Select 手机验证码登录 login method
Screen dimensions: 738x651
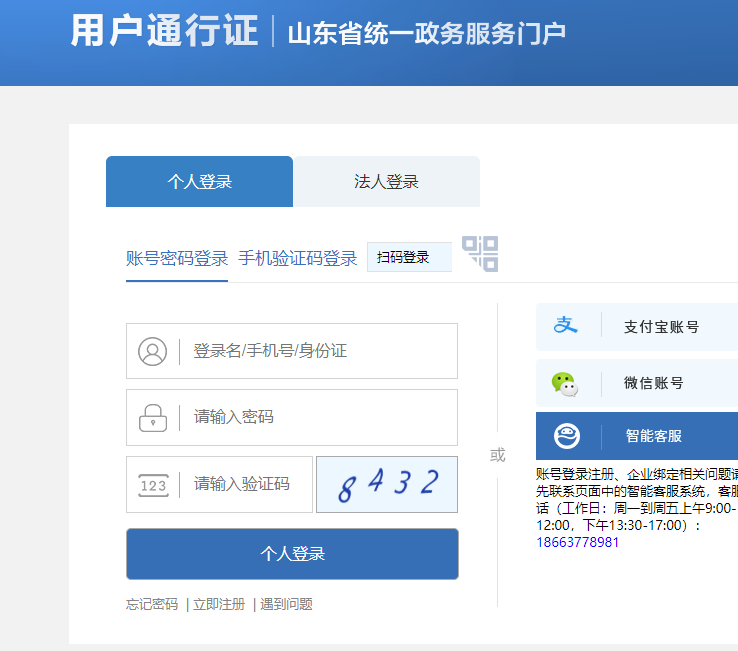coord(297,258)
